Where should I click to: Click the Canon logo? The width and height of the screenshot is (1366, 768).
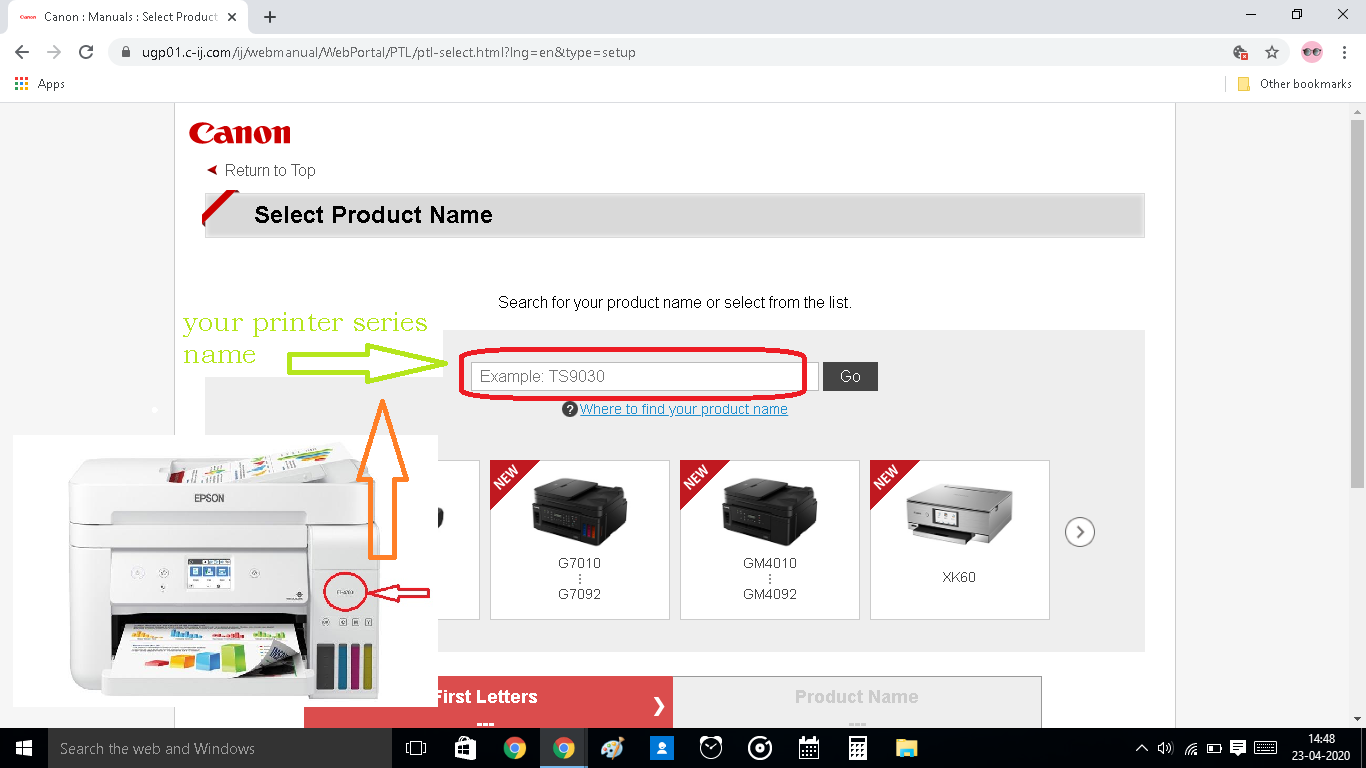tap(240, 133)
